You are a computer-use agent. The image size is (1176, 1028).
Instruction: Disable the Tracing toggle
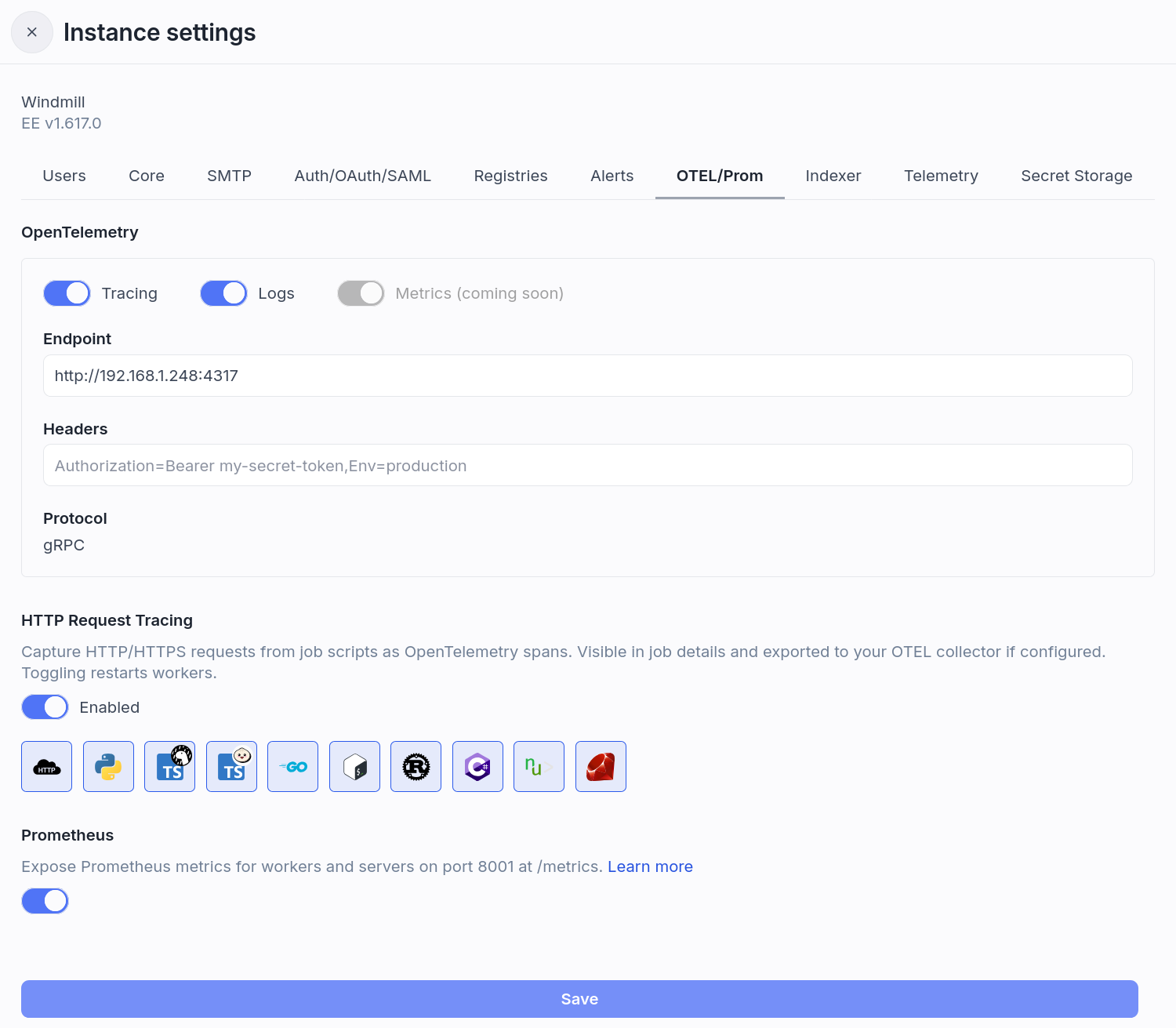(x=67, y=292)
